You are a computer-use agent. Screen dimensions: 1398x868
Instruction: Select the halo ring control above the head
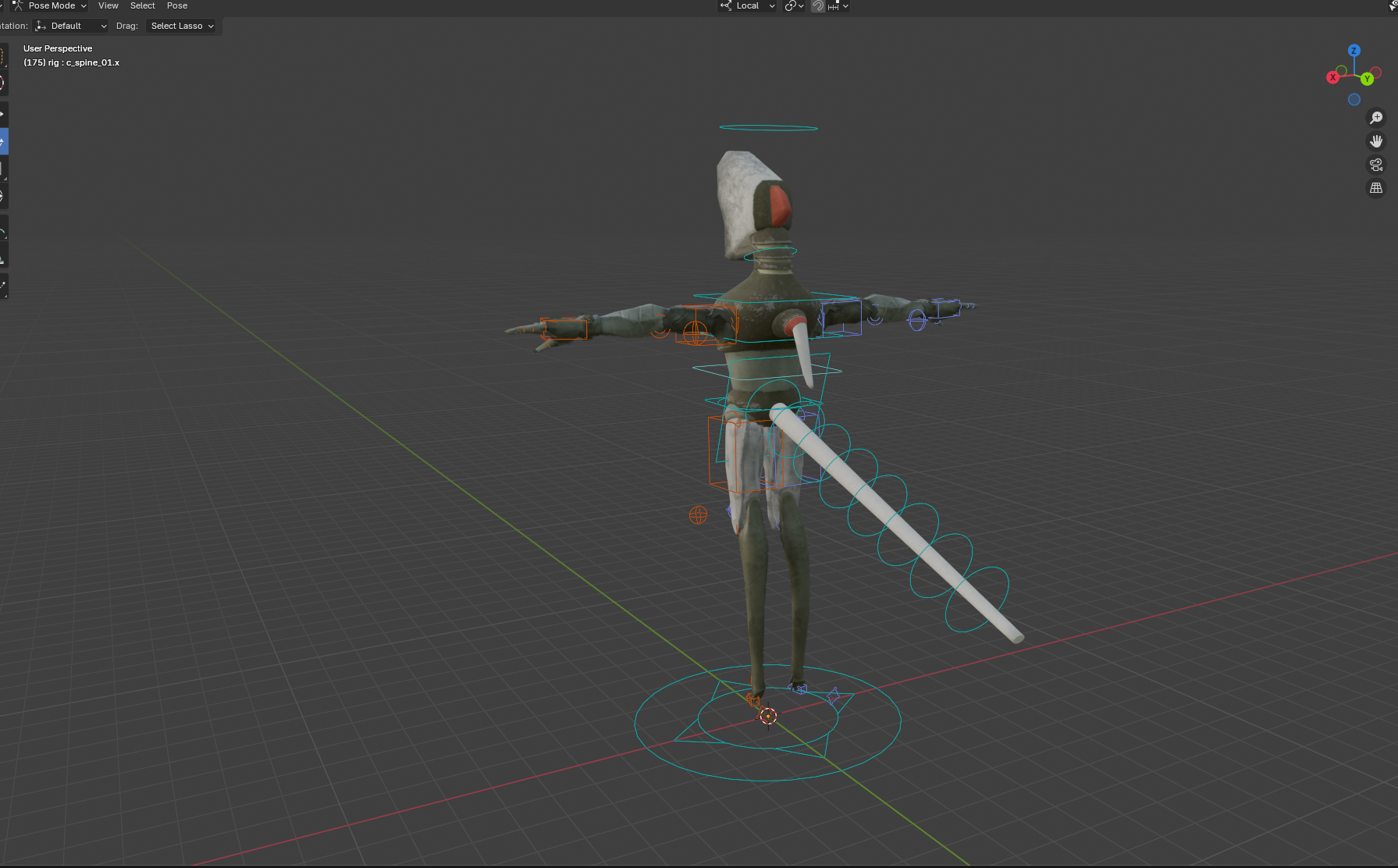coord(768,127)
